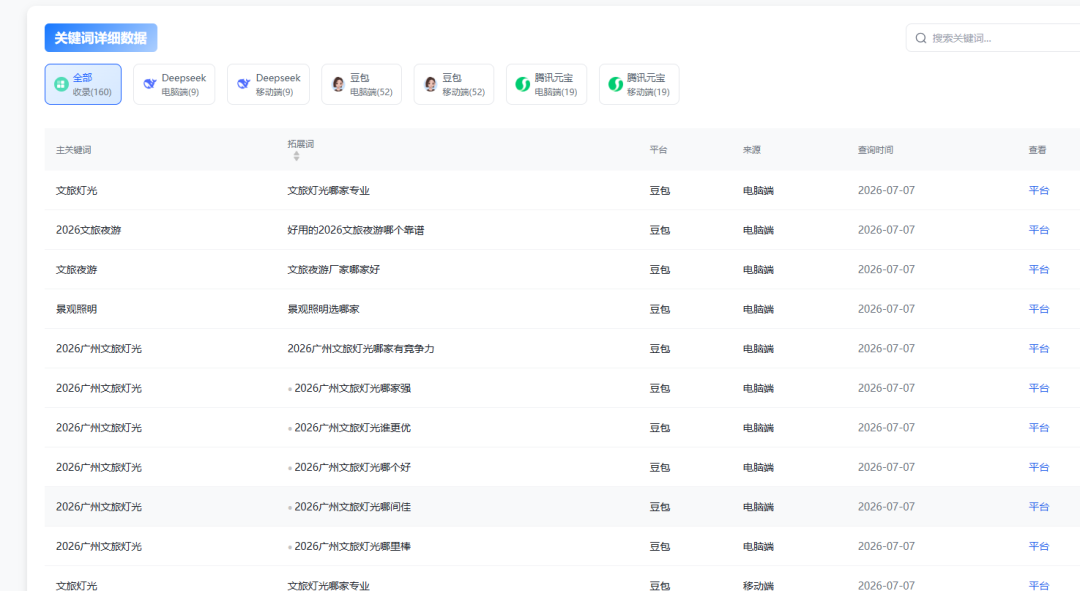
Task: Select main keyword cell 2026文旅夜游
Action: coord(88,230)
